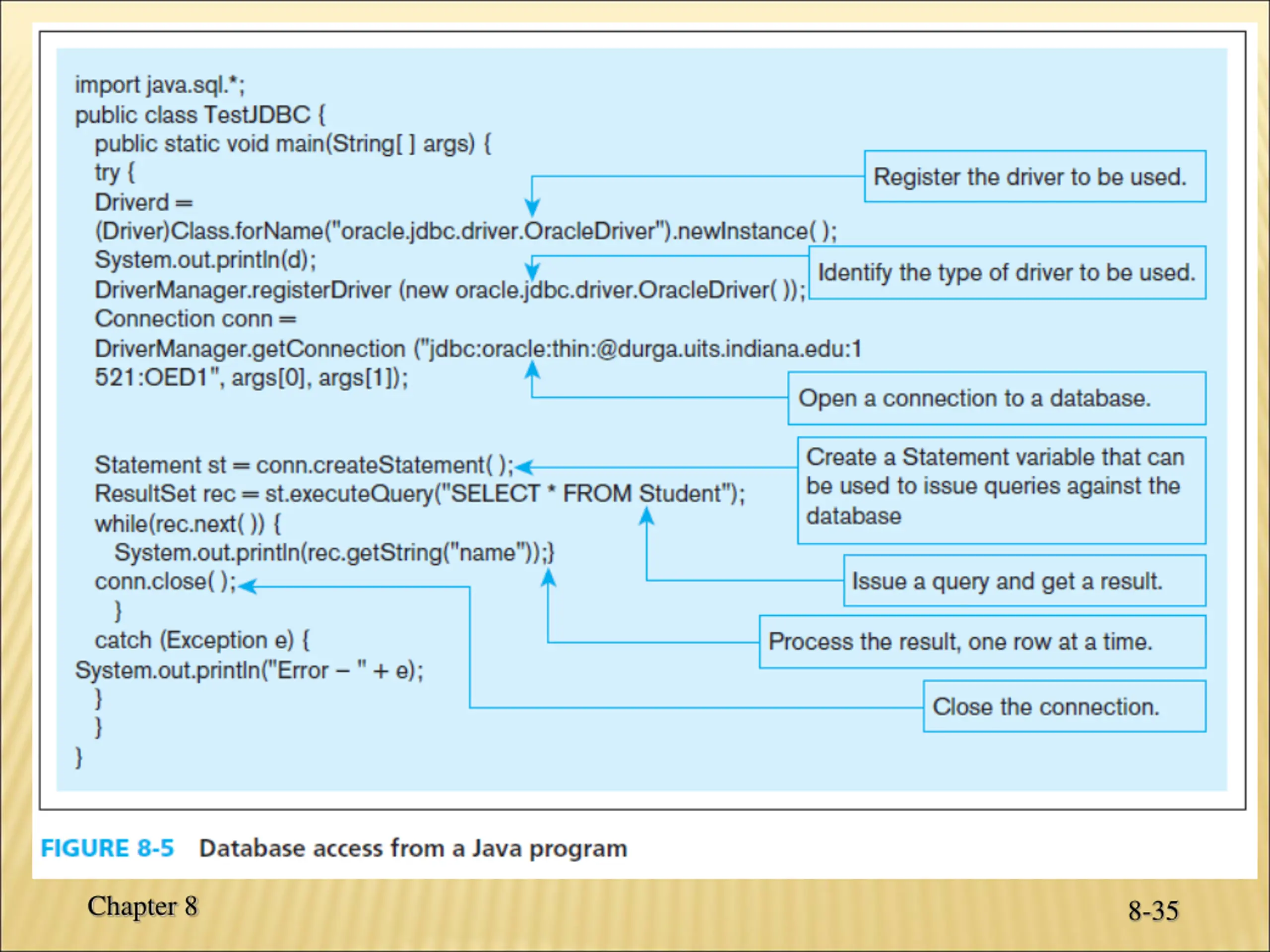Screen dimensions: 1270x952
Task: Select the 'Open a connection to a database.' annotation
Action: click(997, 398)
